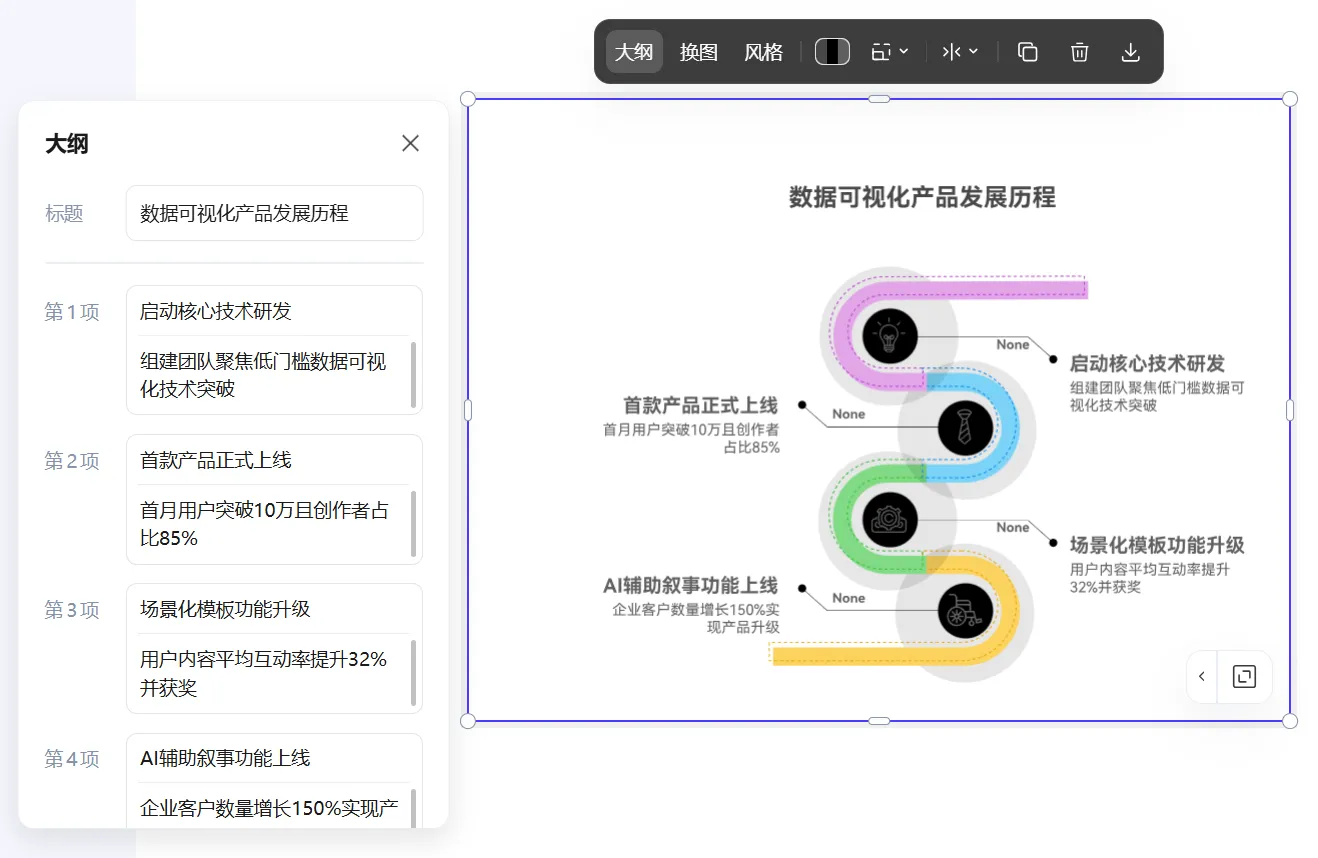Select the necktie icon in the infographic
The height and width of the screenshot is (858, 1318).
click(x=965, y=427)
